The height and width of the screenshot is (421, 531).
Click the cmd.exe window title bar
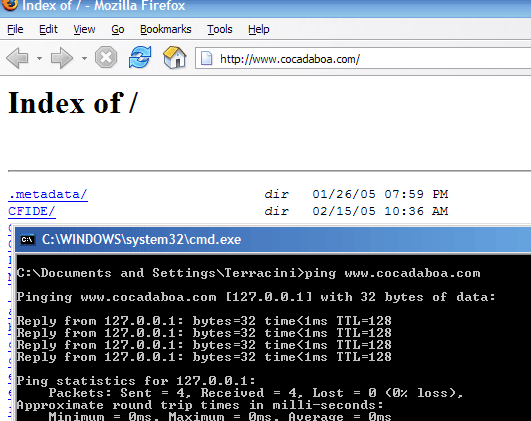pyautogui.click(x=273, y=239)
